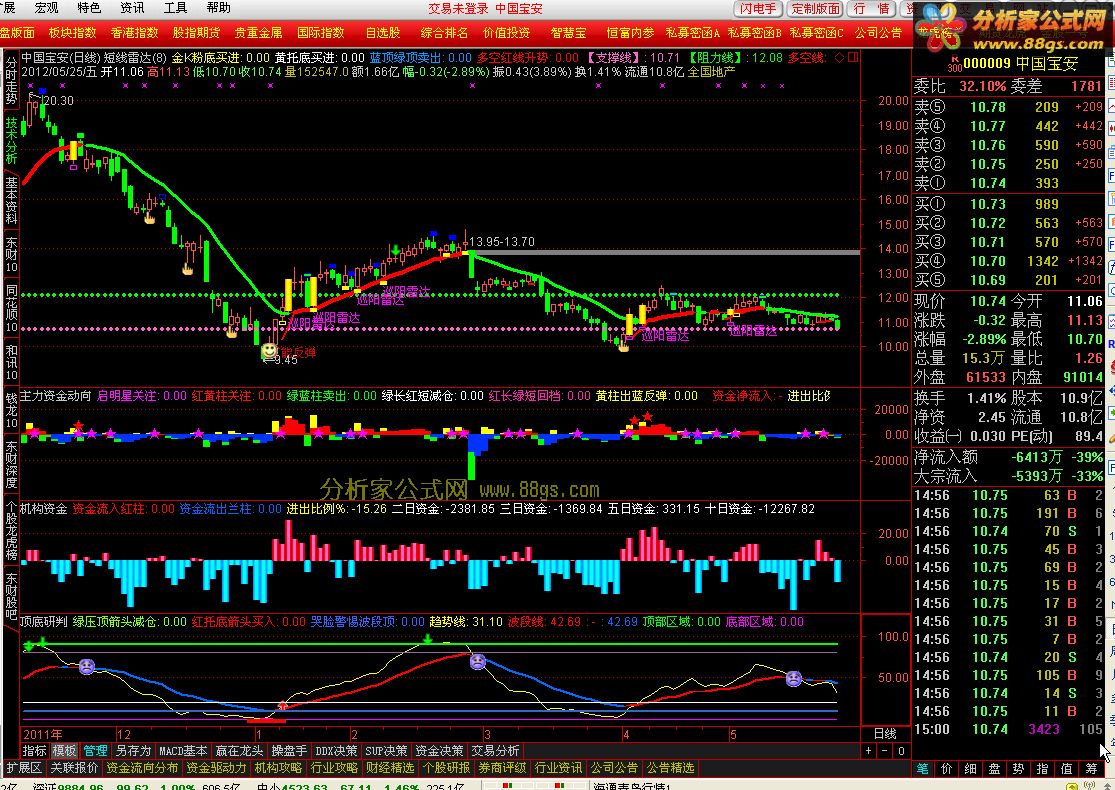Click the crying face on 11-12 indicator
Viewport: 1115px width, 790px height.
87,667
